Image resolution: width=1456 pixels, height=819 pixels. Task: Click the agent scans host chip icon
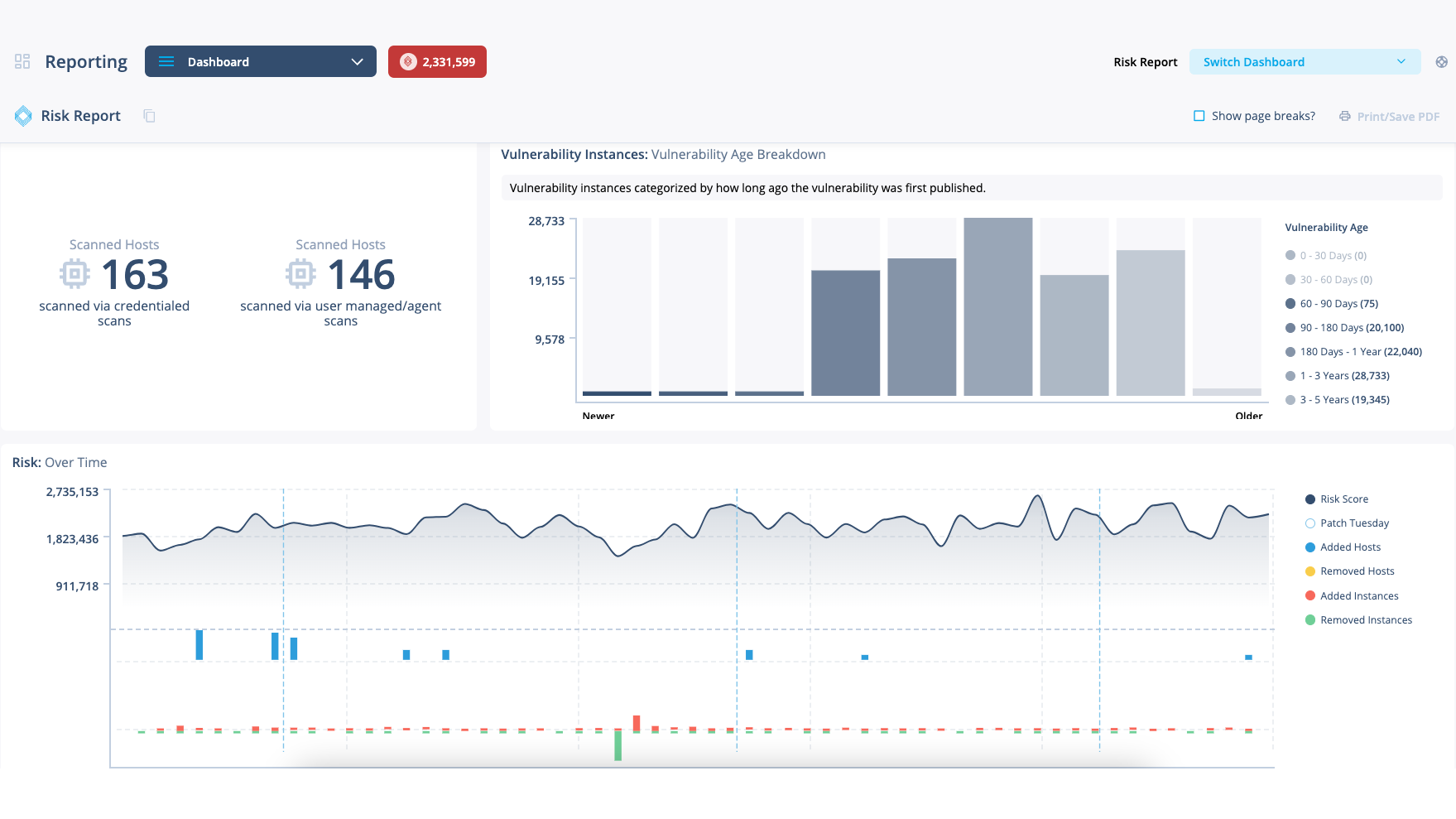click(300, 273)
